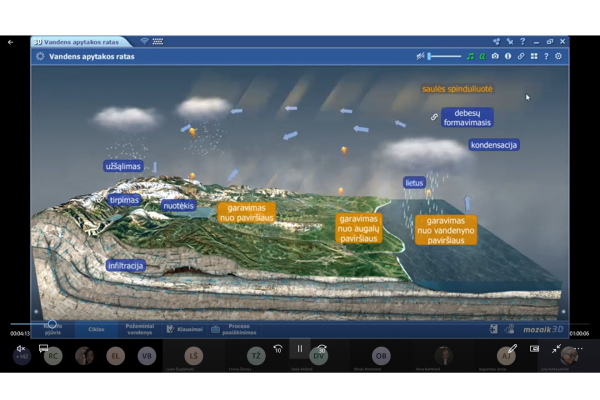Take a snapshot with the camera icon
This screenshot has height=400, width=600.
pyautogui.click(x=495, y=56)
